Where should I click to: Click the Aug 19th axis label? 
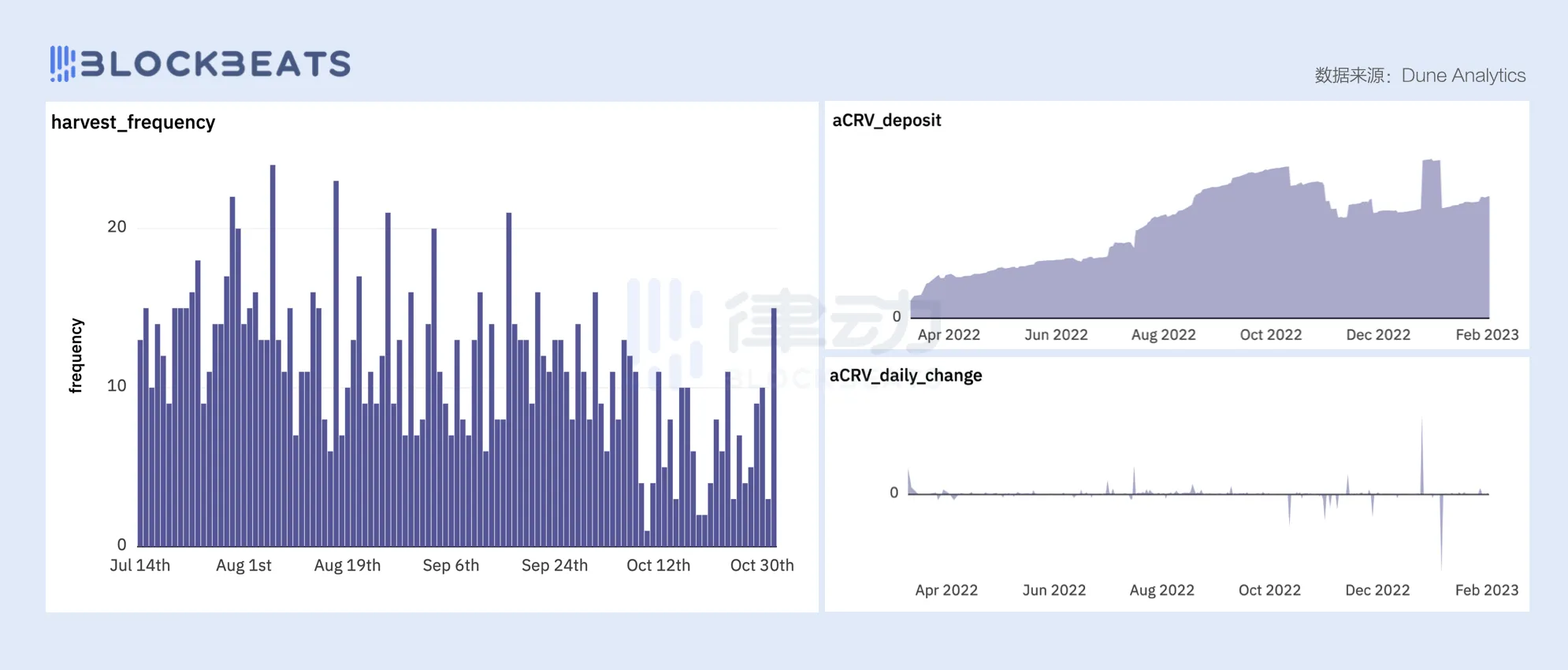tap(347, 565)
